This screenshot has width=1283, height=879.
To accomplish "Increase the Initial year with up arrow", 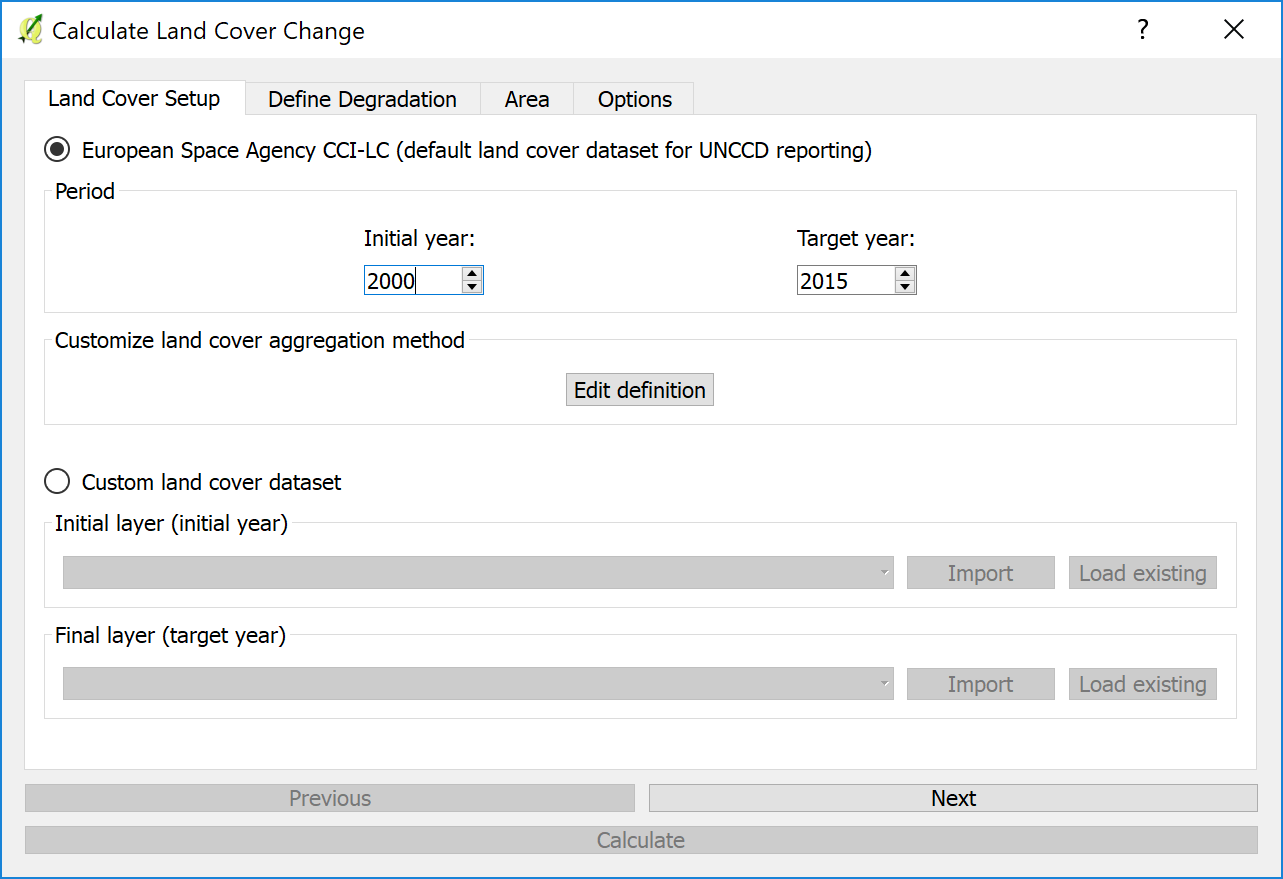I will pyautogui.click(x=473, y=274).
